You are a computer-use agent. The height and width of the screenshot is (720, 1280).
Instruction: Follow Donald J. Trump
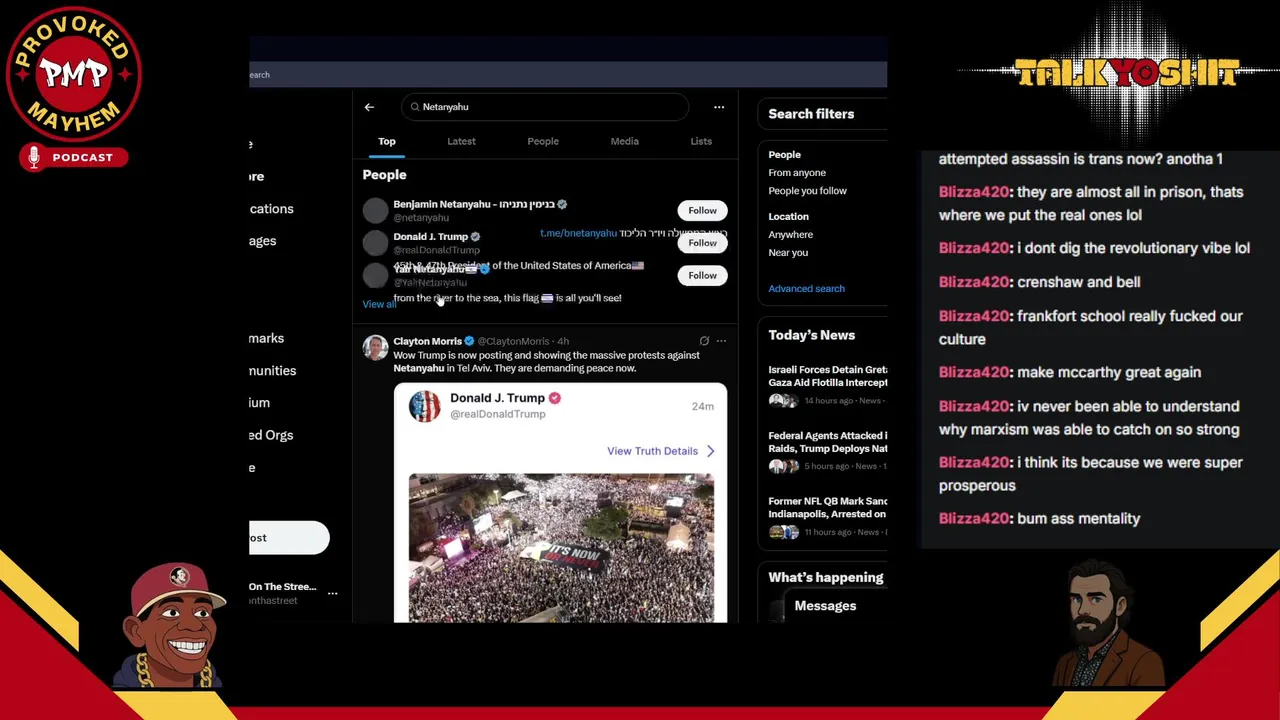pyautogui.click(x=702, y=243)
